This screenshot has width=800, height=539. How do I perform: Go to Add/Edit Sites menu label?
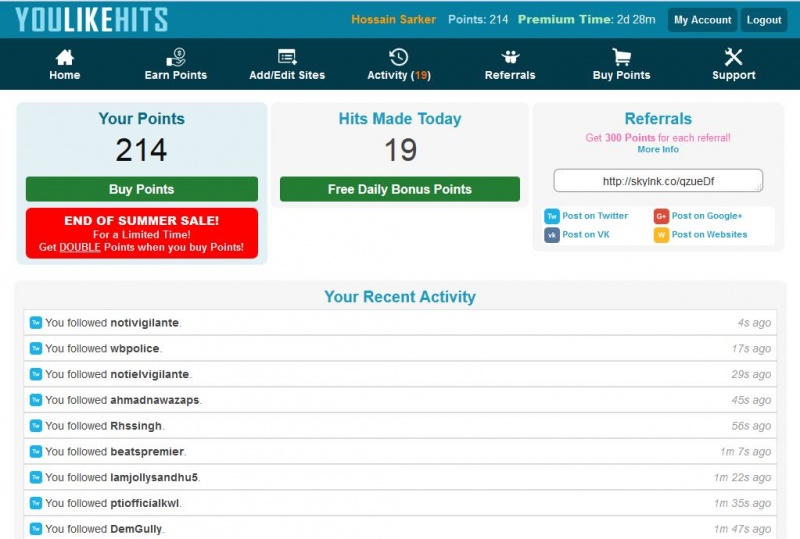point(287,75)
